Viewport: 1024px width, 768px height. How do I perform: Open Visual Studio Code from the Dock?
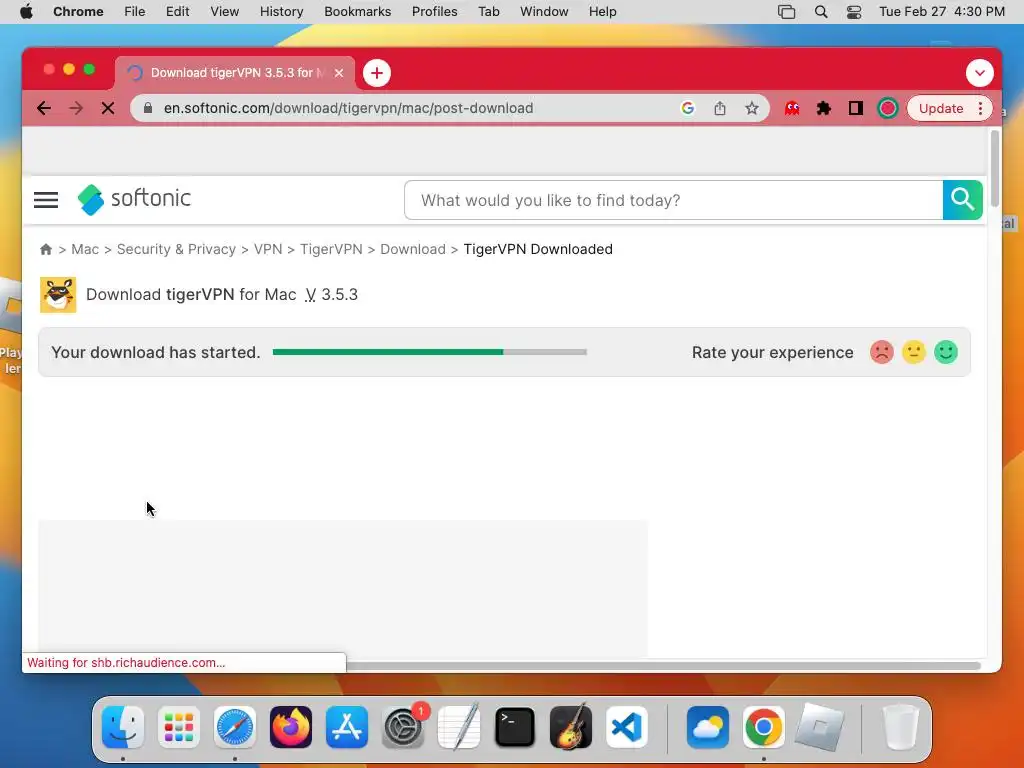click(627, 727)
